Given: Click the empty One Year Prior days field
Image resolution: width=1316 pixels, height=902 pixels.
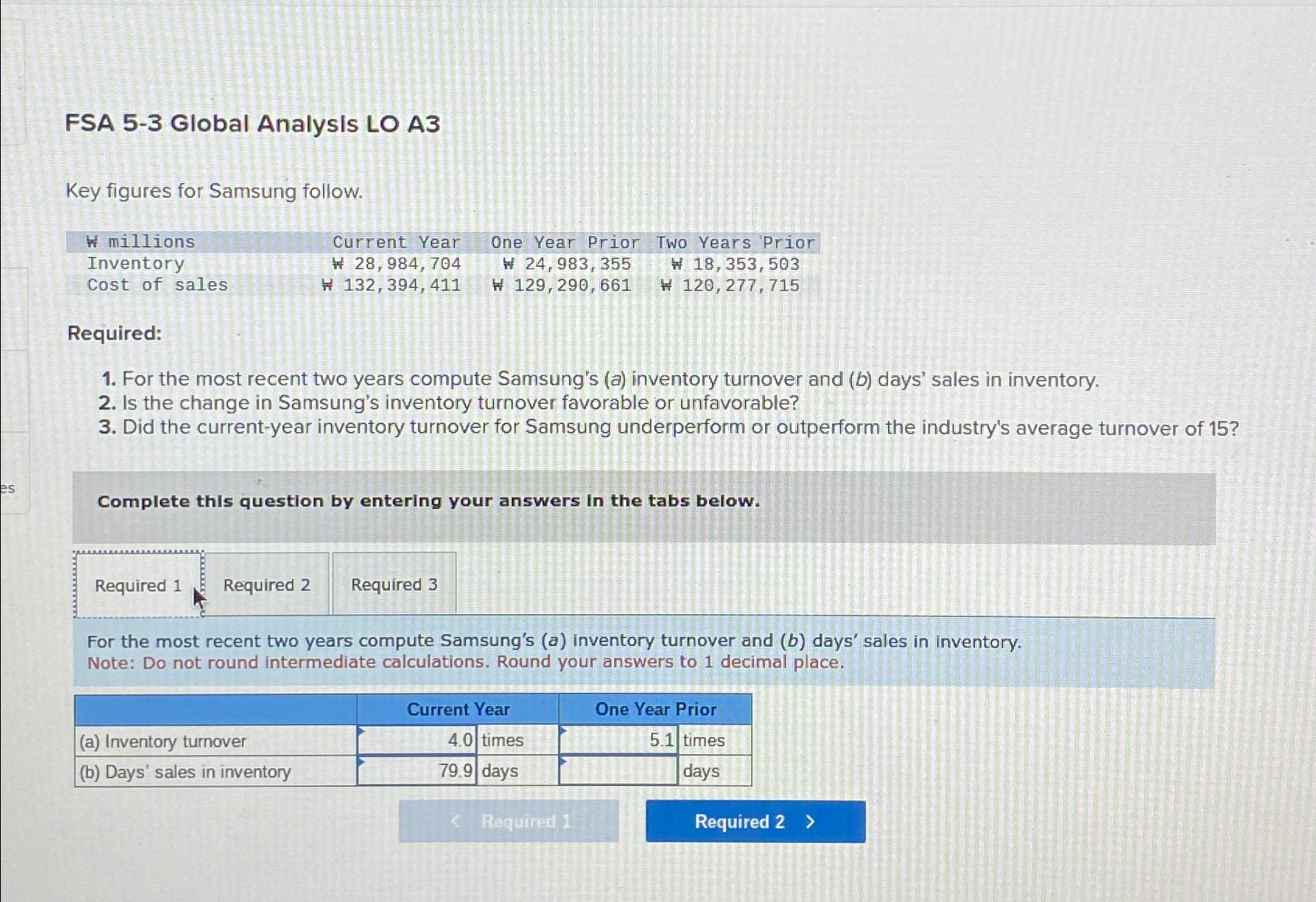Looking at the screenshot, I should tap(617, 771).
